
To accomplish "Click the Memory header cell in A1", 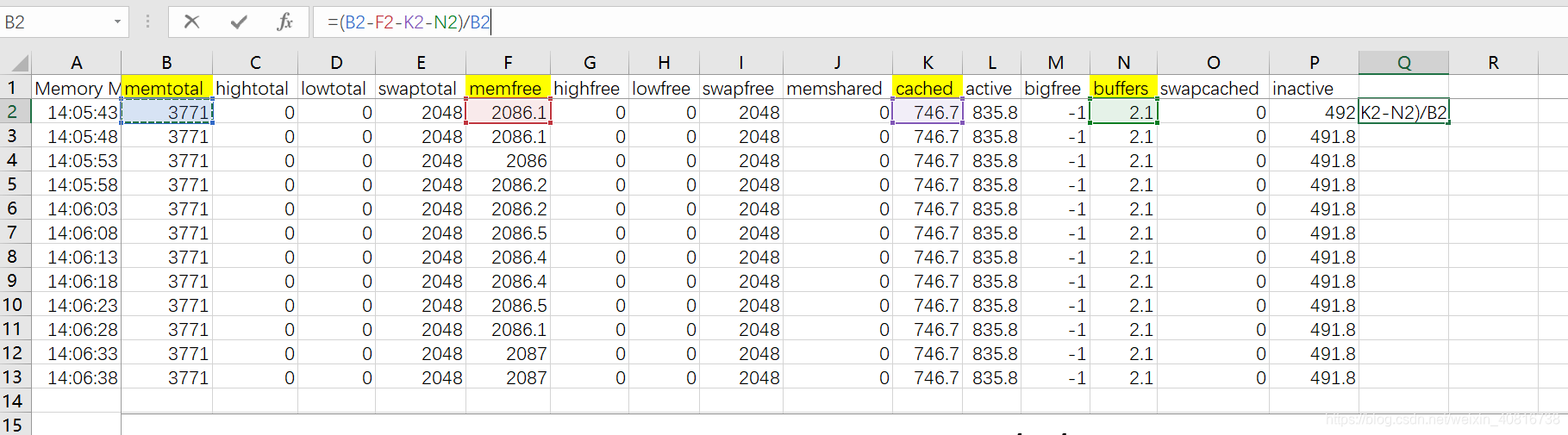I will tap(77, 88).
